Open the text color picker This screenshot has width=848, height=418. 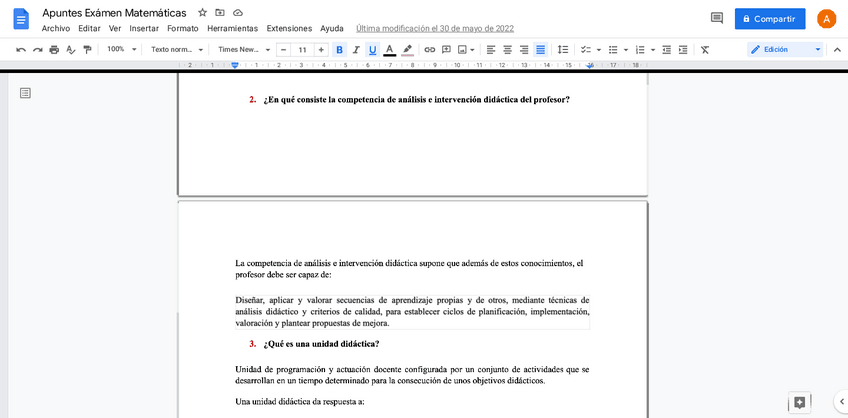(390, 49)
